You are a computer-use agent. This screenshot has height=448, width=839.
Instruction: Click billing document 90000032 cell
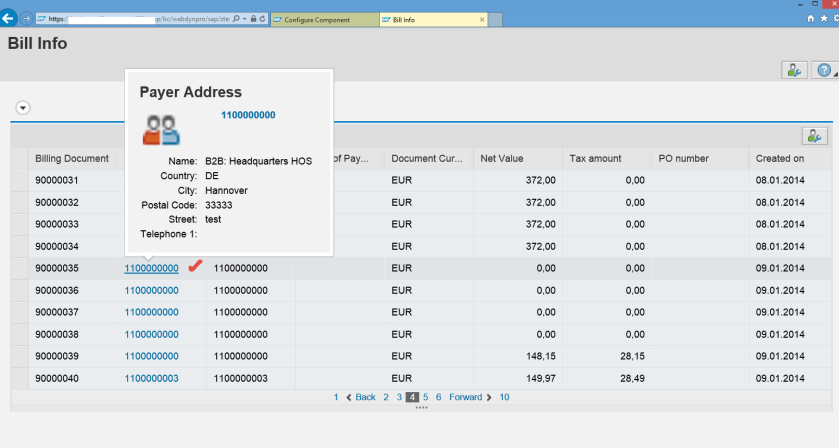coord(73,202)
